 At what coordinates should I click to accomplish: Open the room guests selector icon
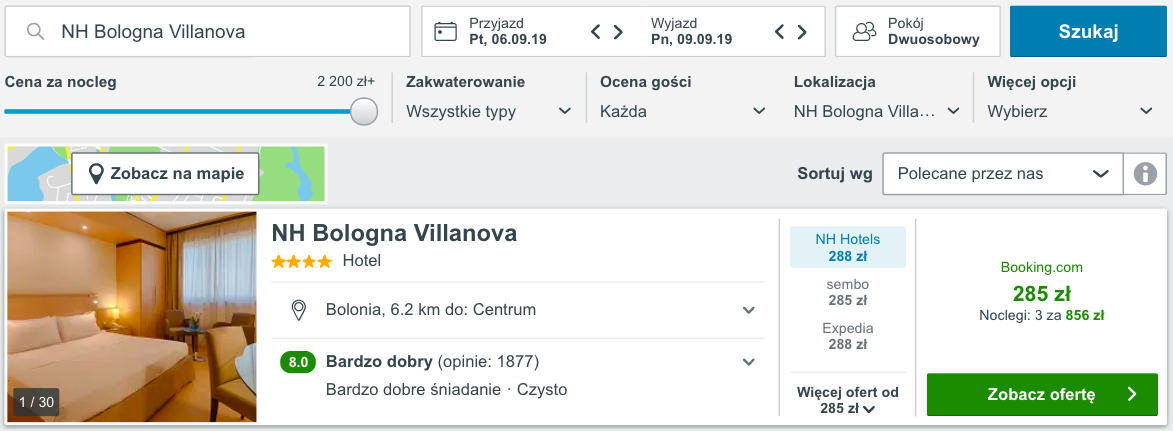pos(864,31)
